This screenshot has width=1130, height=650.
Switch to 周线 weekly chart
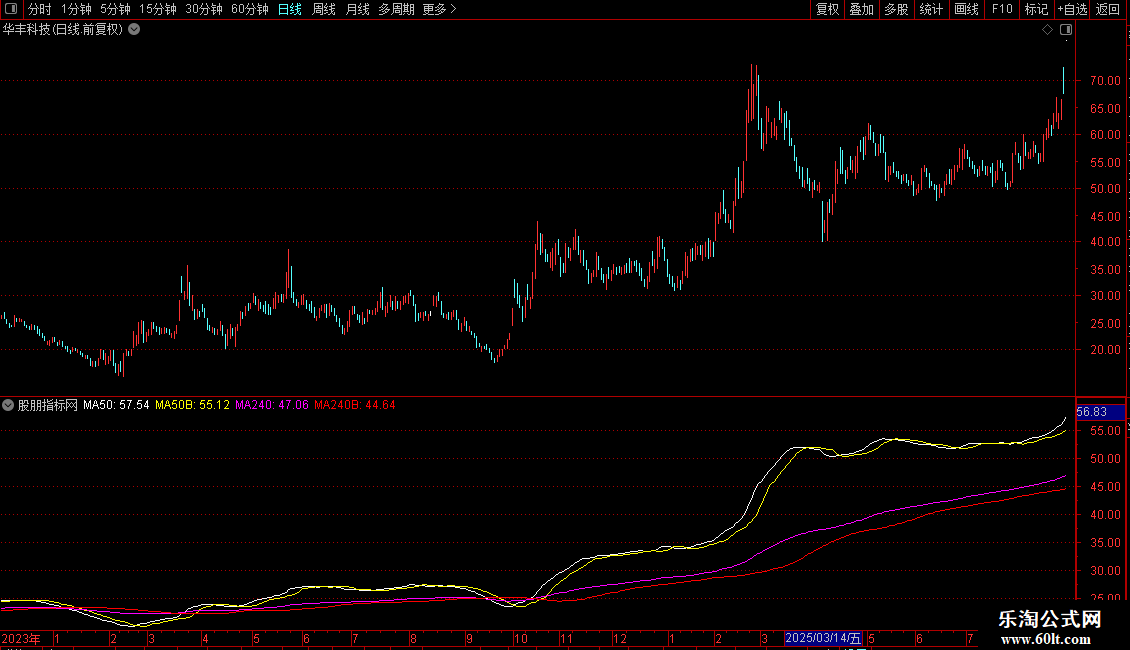click(324, 9)
